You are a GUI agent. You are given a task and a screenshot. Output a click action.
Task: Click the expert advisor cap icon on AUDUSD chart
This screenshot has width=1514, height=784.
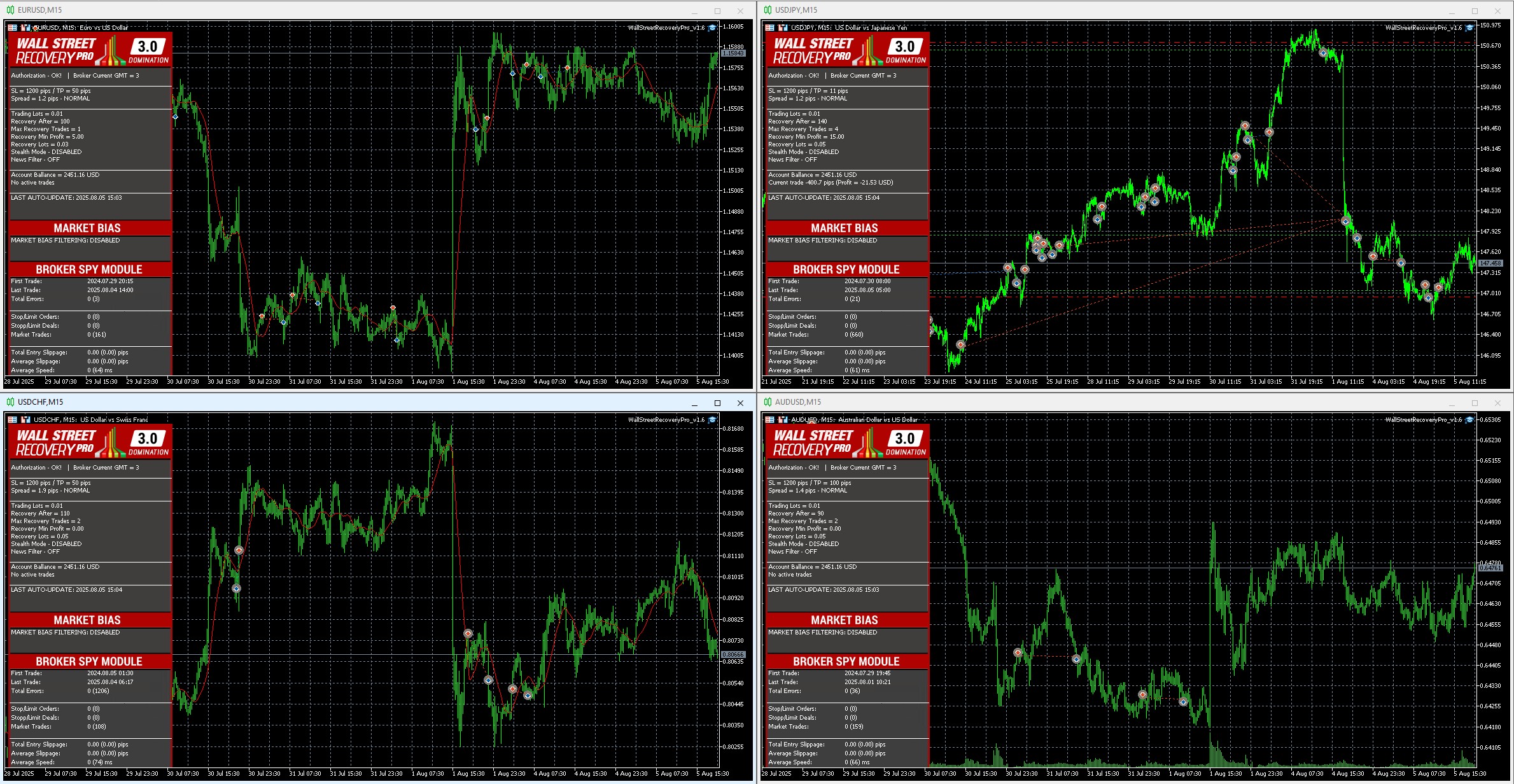tap(1470, 419)
